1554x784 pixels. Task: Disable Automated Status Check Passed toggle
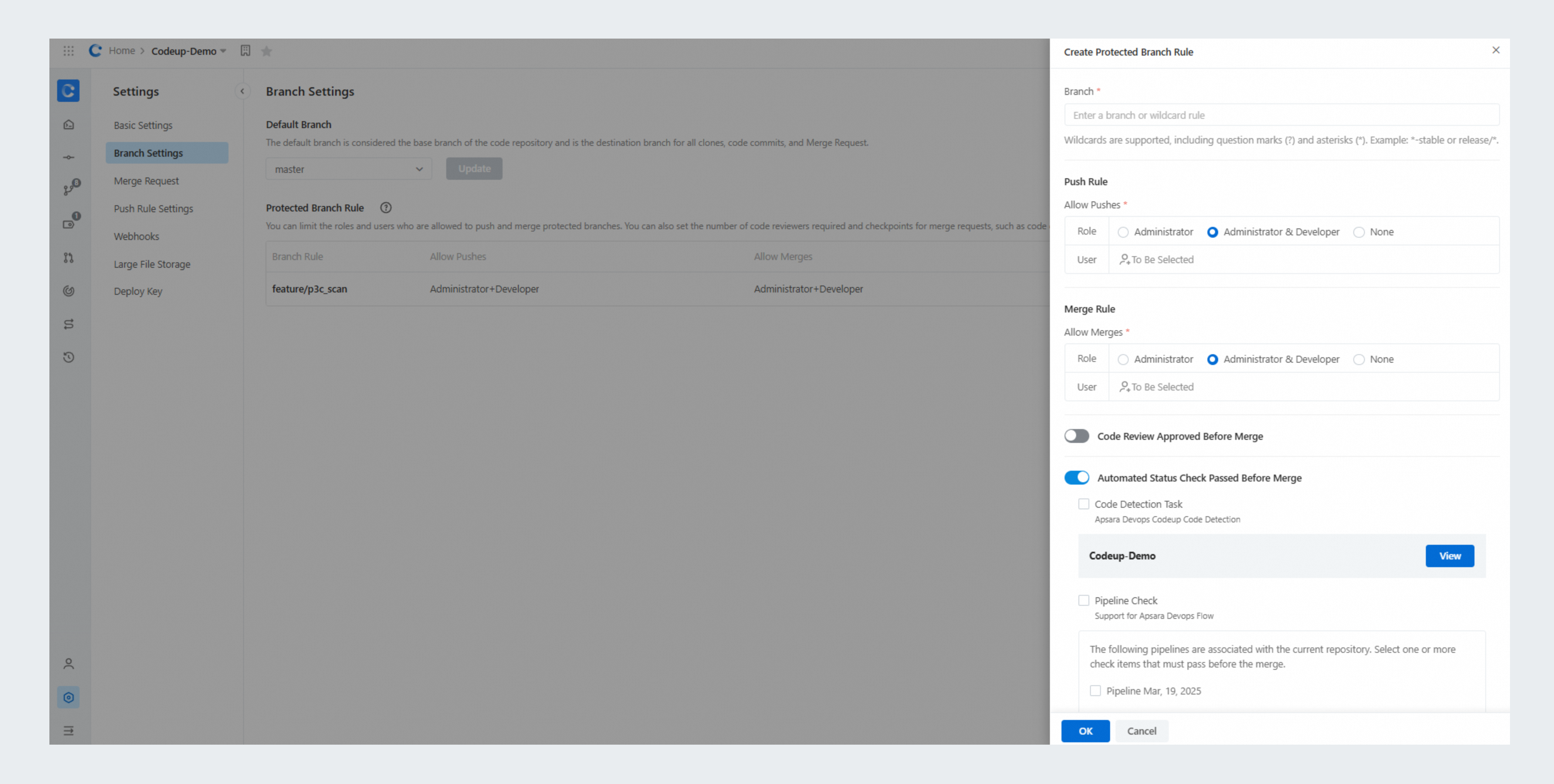coord(1077,478)
